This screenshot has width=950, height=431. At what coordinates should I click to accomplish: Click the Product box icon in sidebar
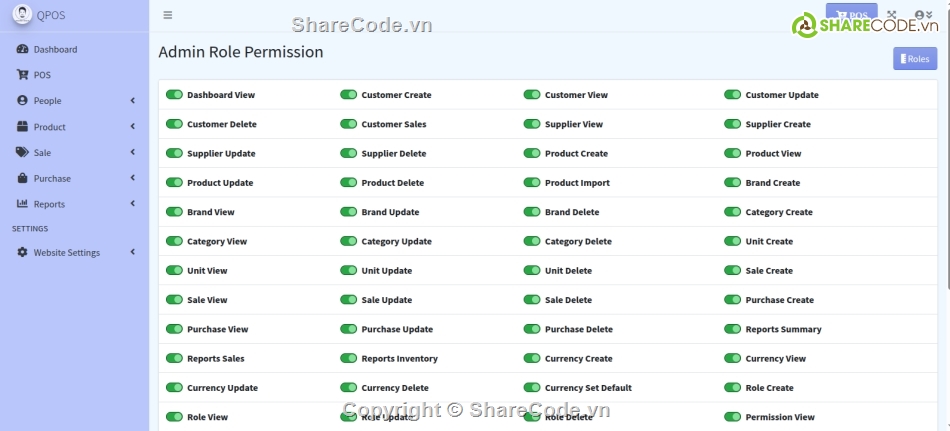22,127
